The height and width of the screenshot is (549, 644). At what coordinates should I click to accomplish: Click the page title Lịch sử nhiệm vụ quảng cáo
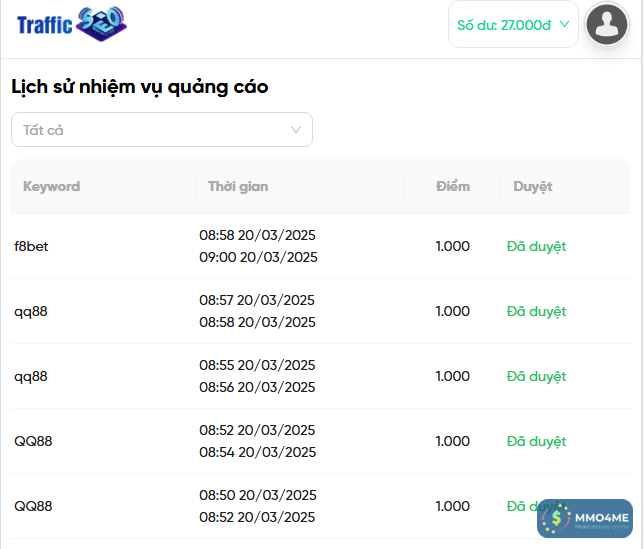pyautogui.click(x=139, y=87)
